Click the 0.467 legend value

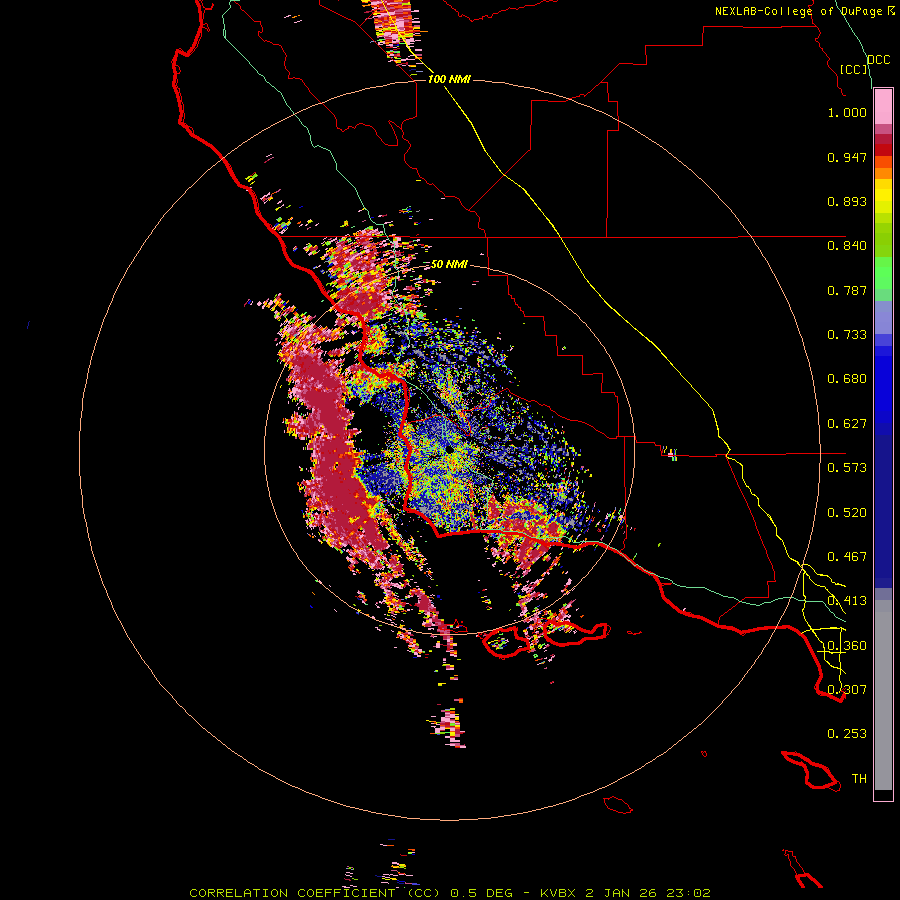point(847,557)
